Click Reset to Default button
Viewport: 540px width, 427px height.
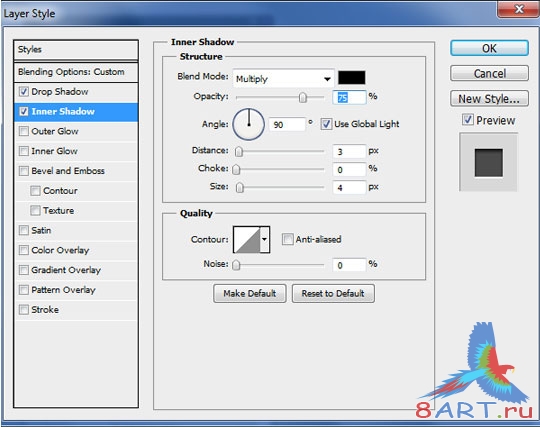click(x=333, y=293)
